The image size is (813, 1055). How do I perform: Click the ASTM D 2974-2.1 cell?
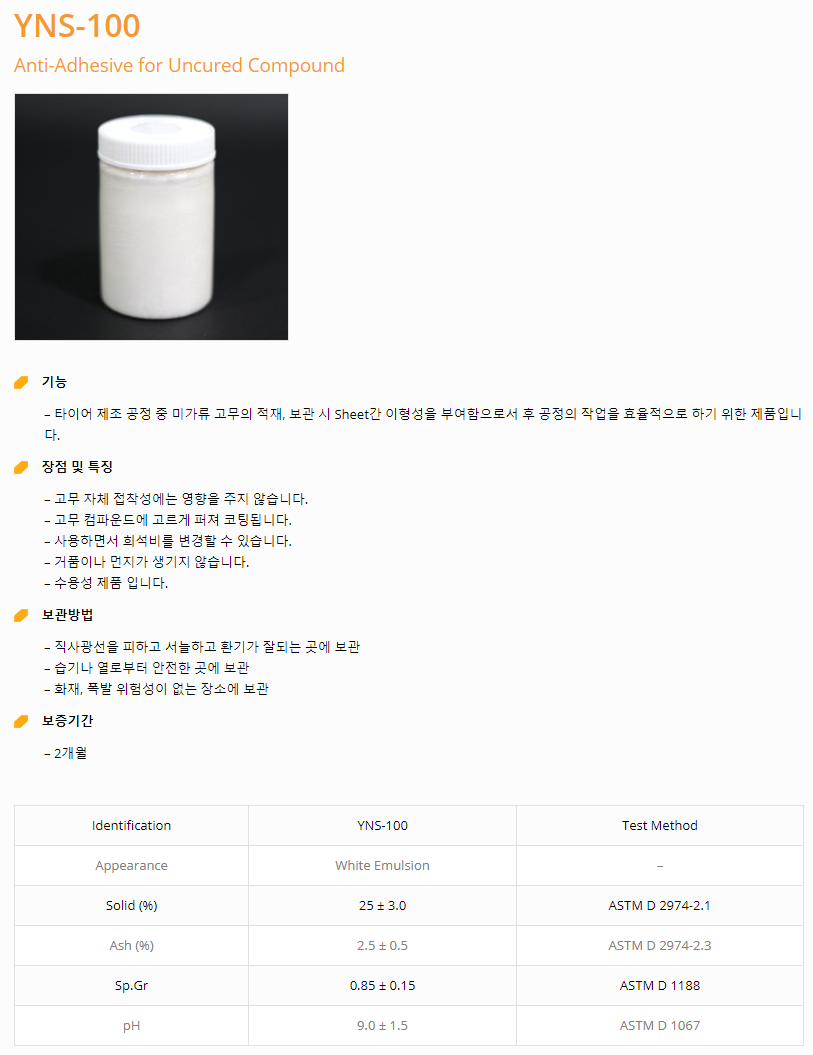point(659,906)
